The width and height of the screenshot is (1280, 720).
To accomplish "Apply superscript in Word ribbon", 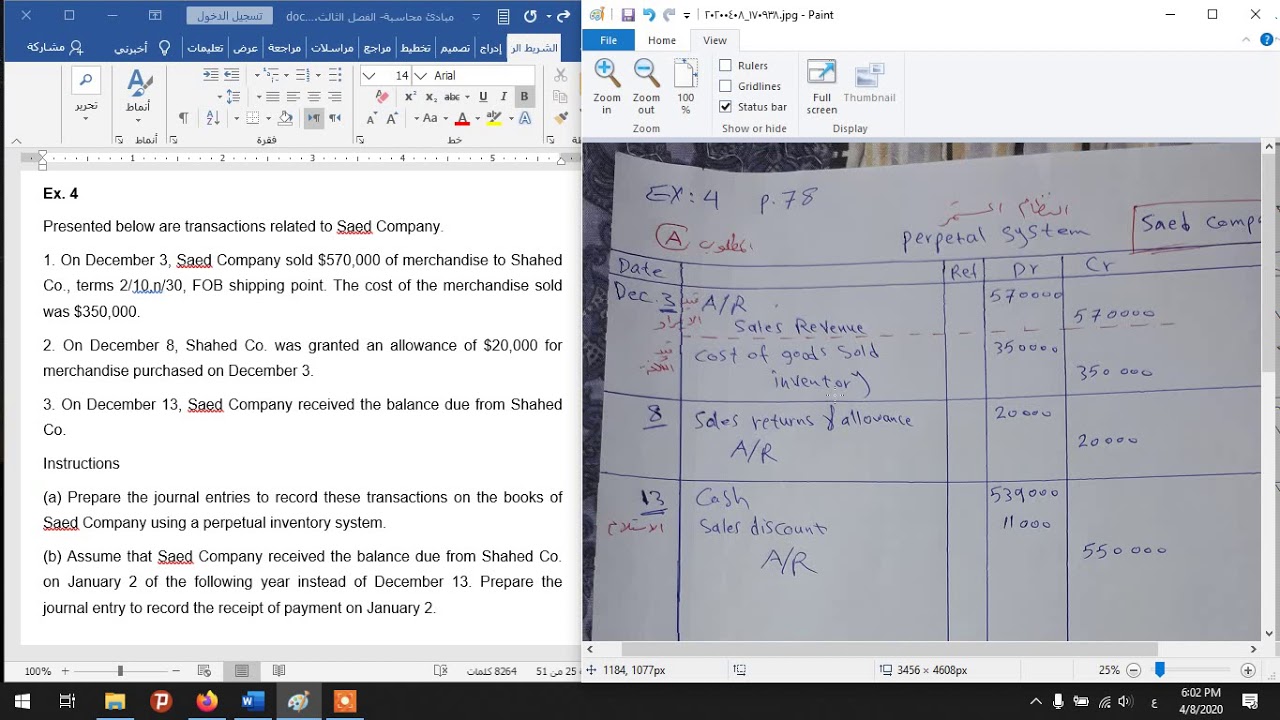I will 410,97.
